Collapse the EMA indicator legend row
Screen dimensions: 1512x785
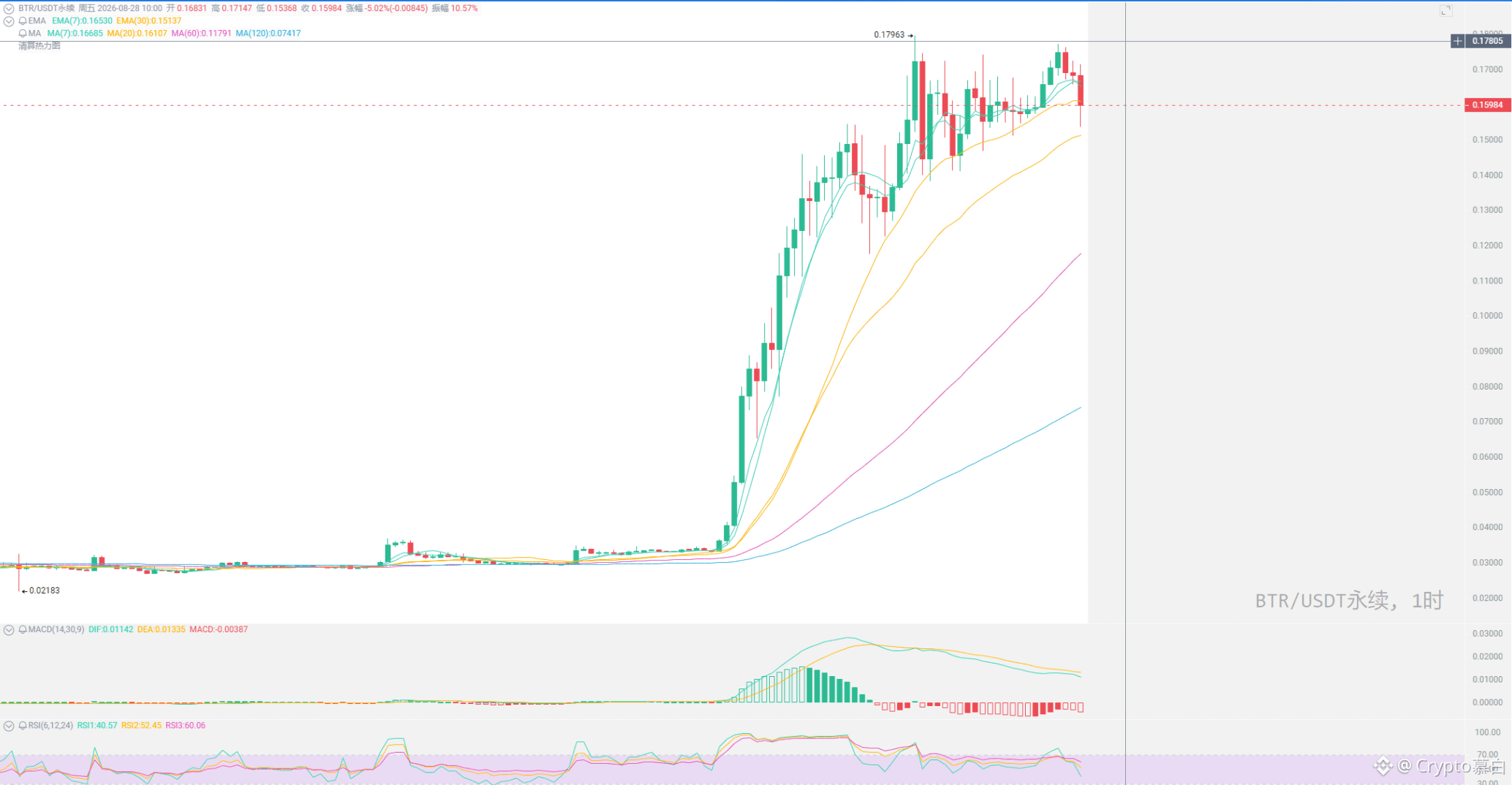click(x=9, y=21)
